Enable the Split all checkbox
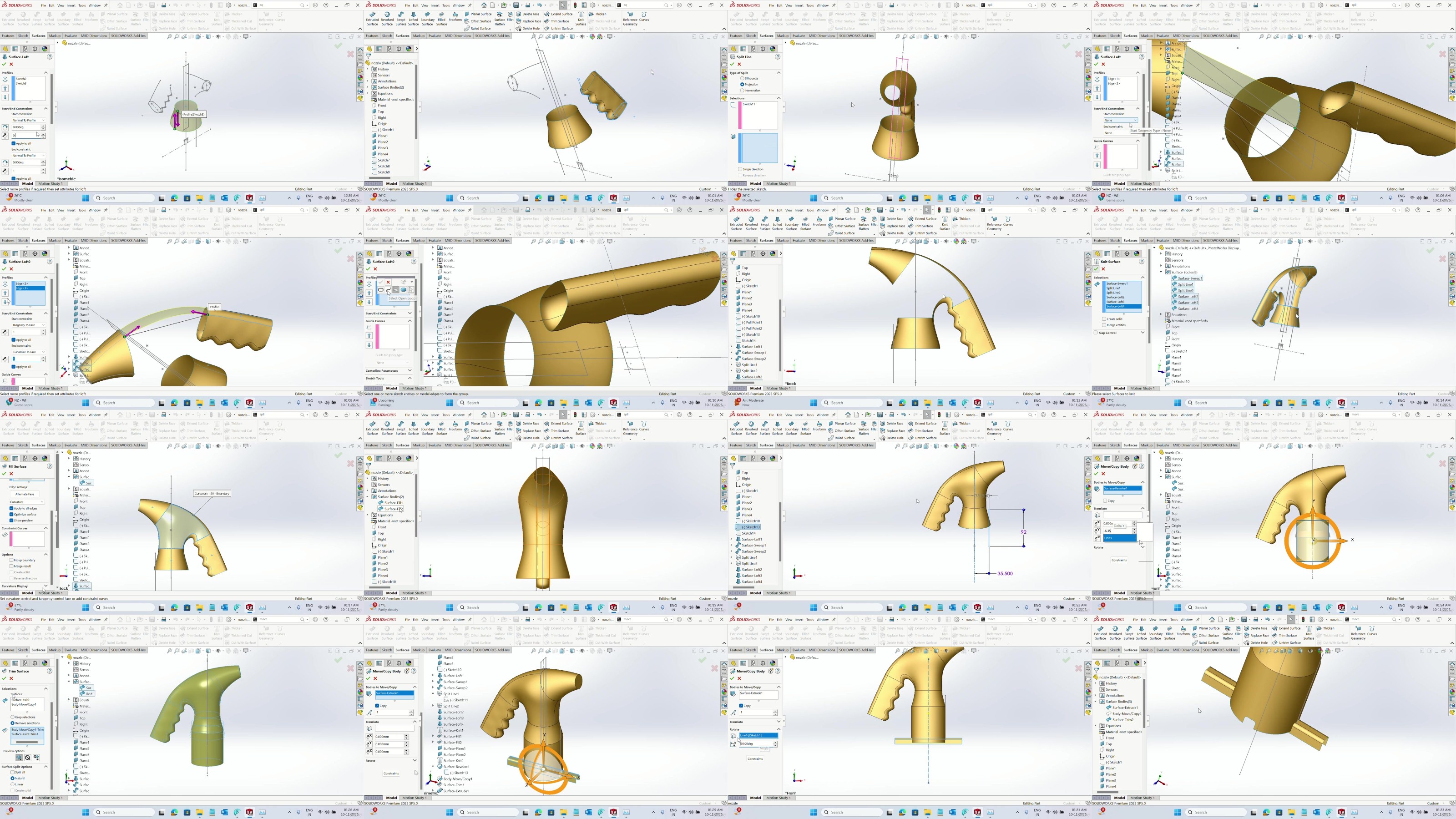Image resolution: width=1456 pixels, height=819 pixels. point(12,772)
